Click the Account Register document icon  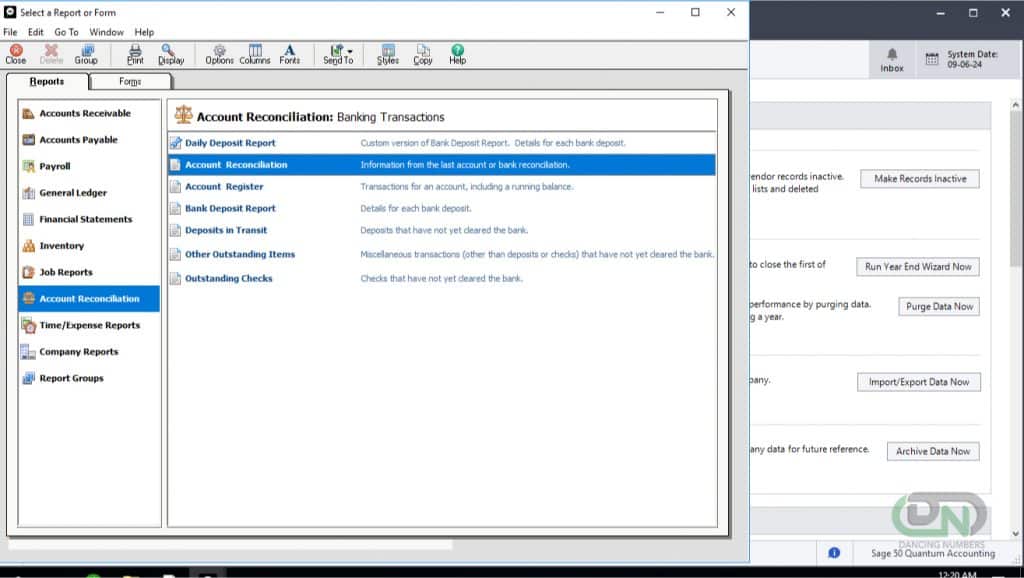pyautogui.click(x=175, y=187)
